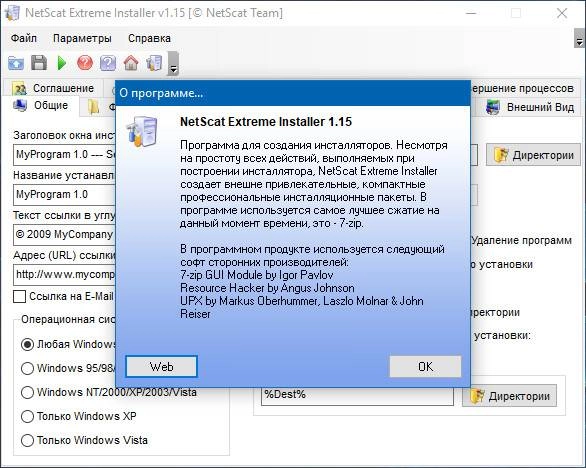Click lower Директории button next to %Dest%

pyautogui.click(x=509, y=396)
